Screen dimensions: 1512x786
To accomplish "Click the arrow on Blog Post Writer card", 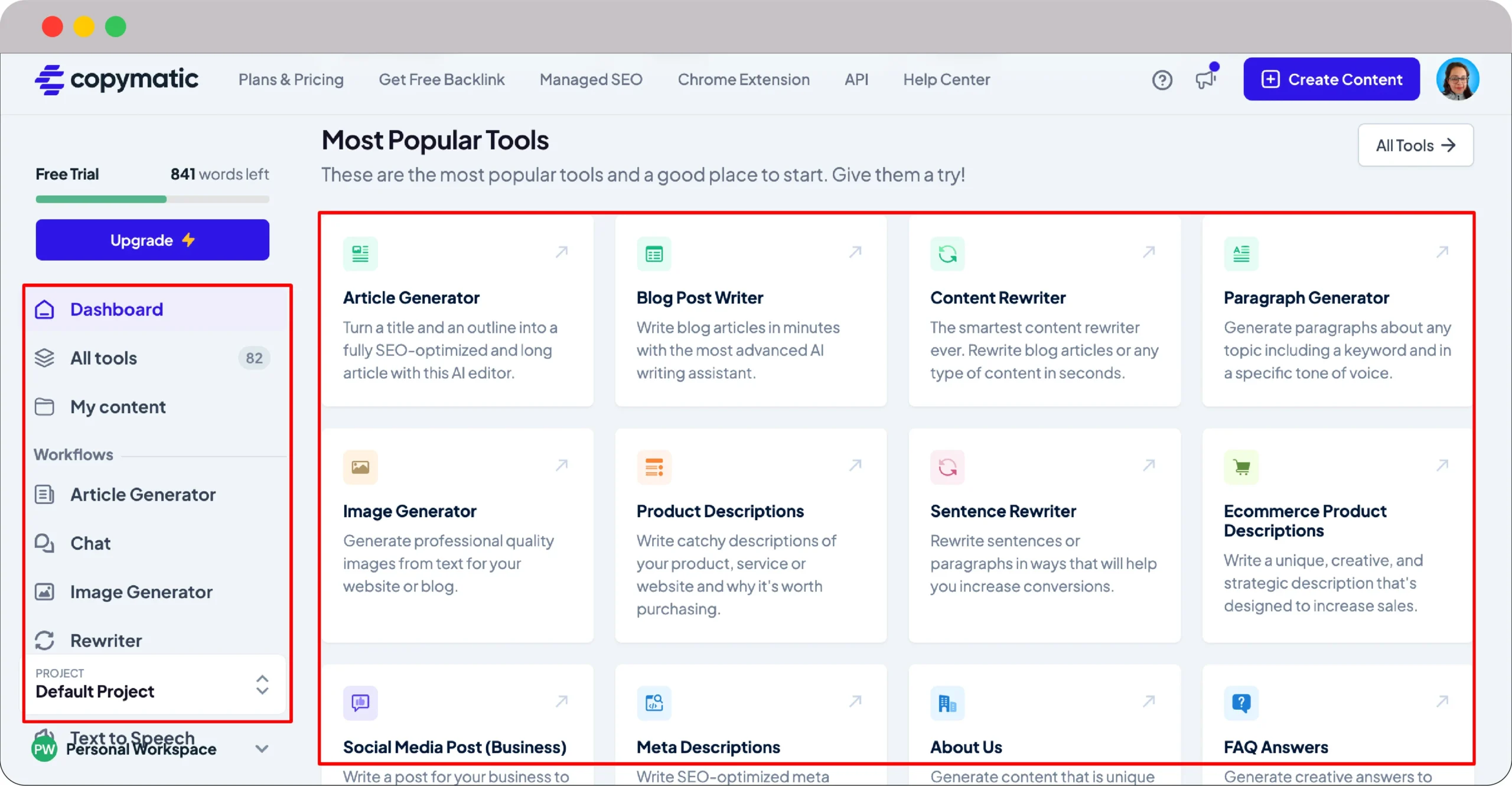I will coord(855,252).
